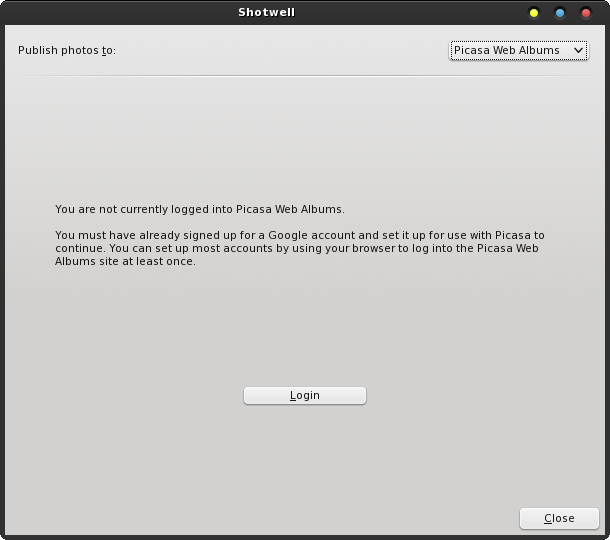Click the Login button
This screenshot has width=610, height=540.
click(x=305, y=395)
